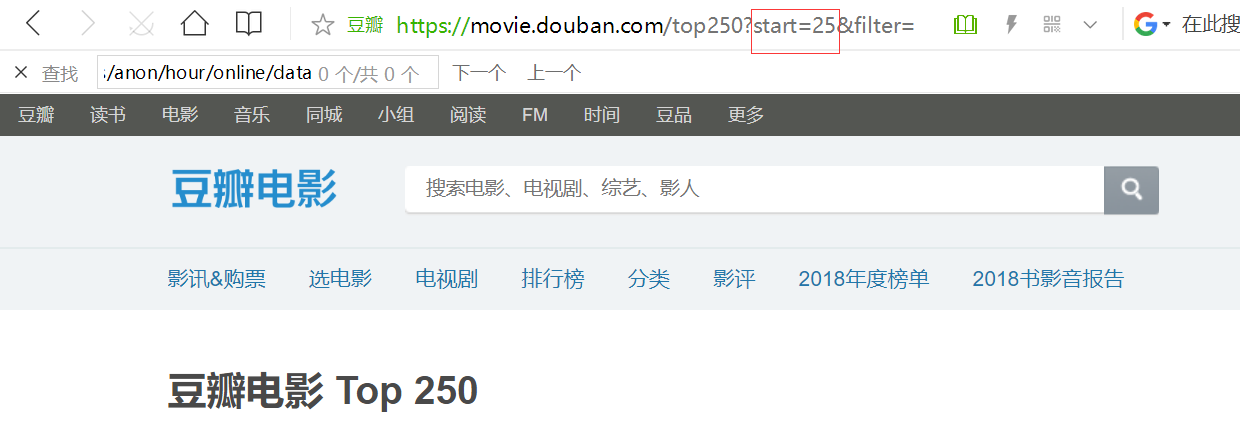Screen dimensions: 1240x430
Task: Click the 豆瓣电影 logo
Action: [x=254, y=189]
